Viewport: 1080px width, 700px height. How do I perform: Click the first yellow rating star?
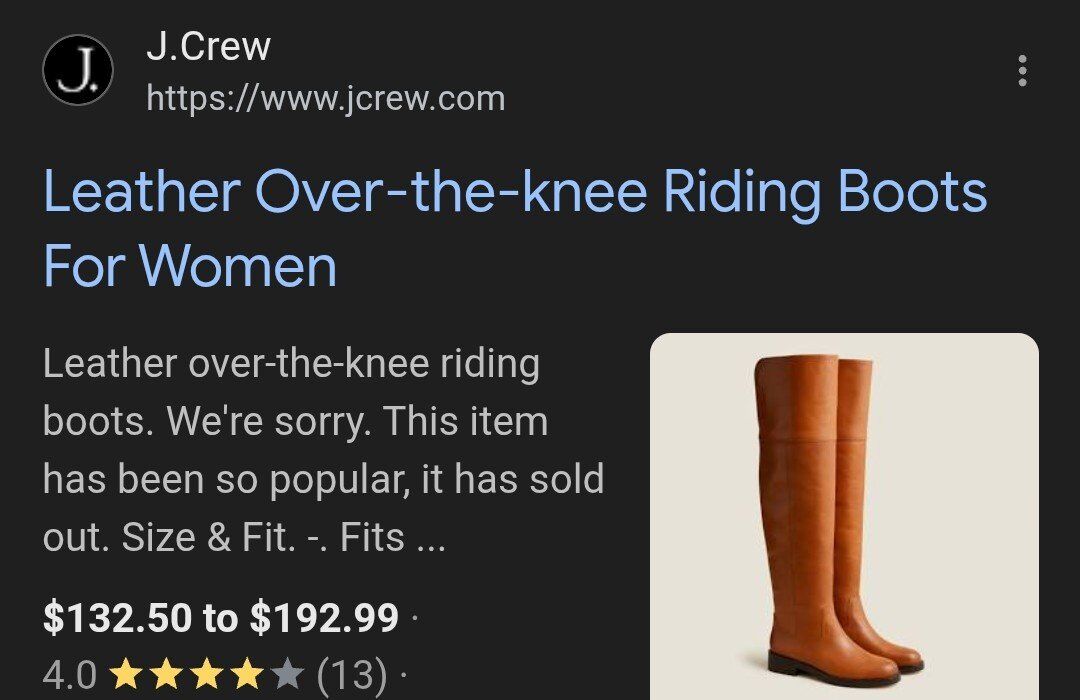(126, 674)
